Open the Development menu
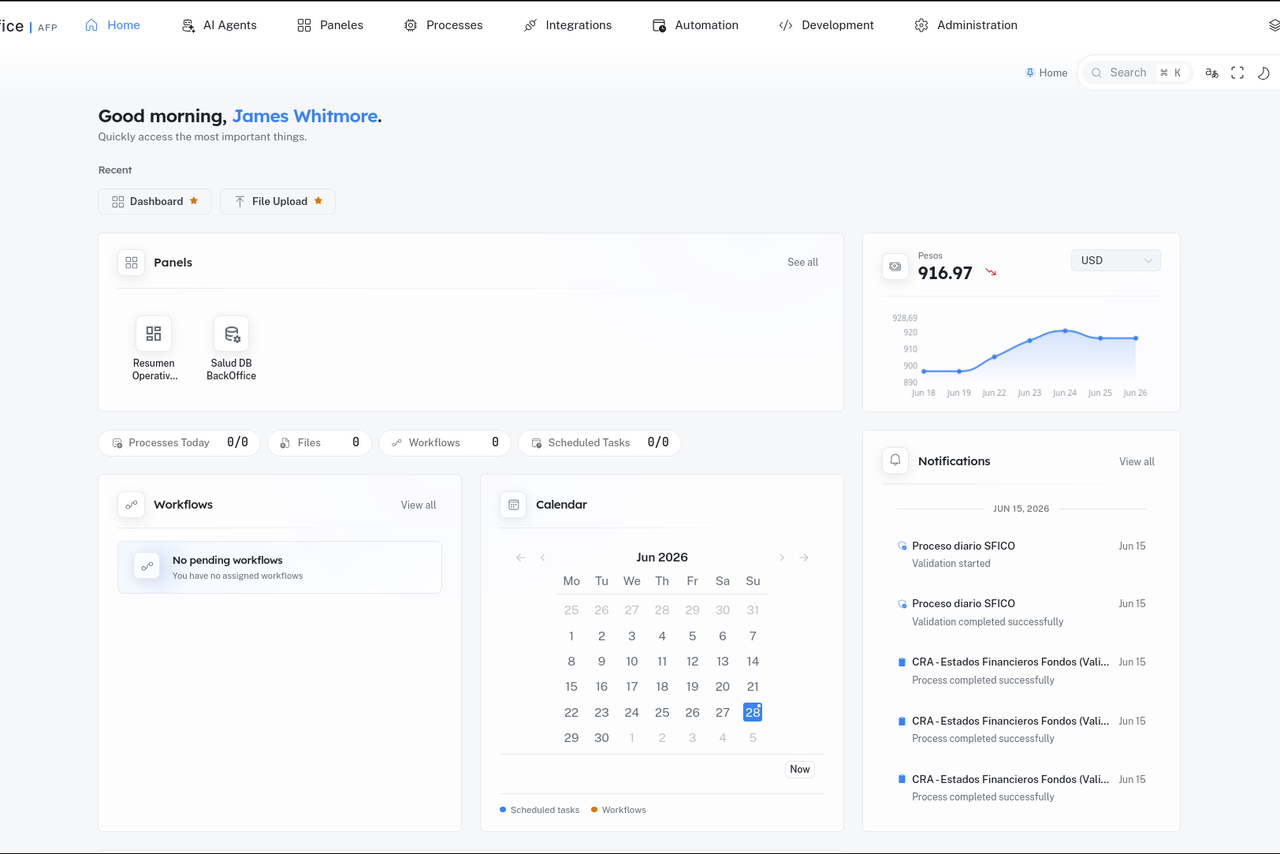1280x854 pixels. pyautogui.click(x=826, y=25)
